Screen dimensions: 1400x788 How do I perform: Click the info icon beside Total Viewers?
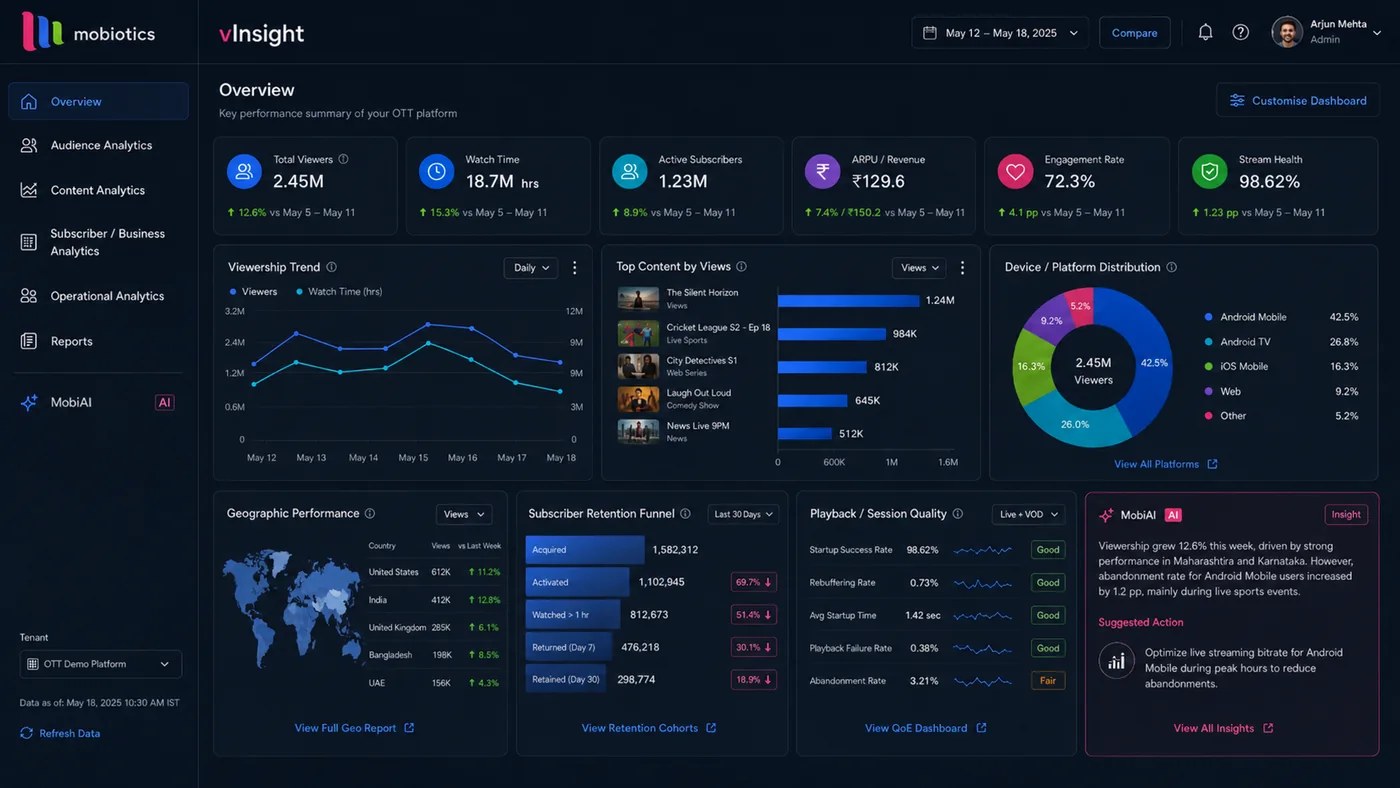(x=343, y=159)
